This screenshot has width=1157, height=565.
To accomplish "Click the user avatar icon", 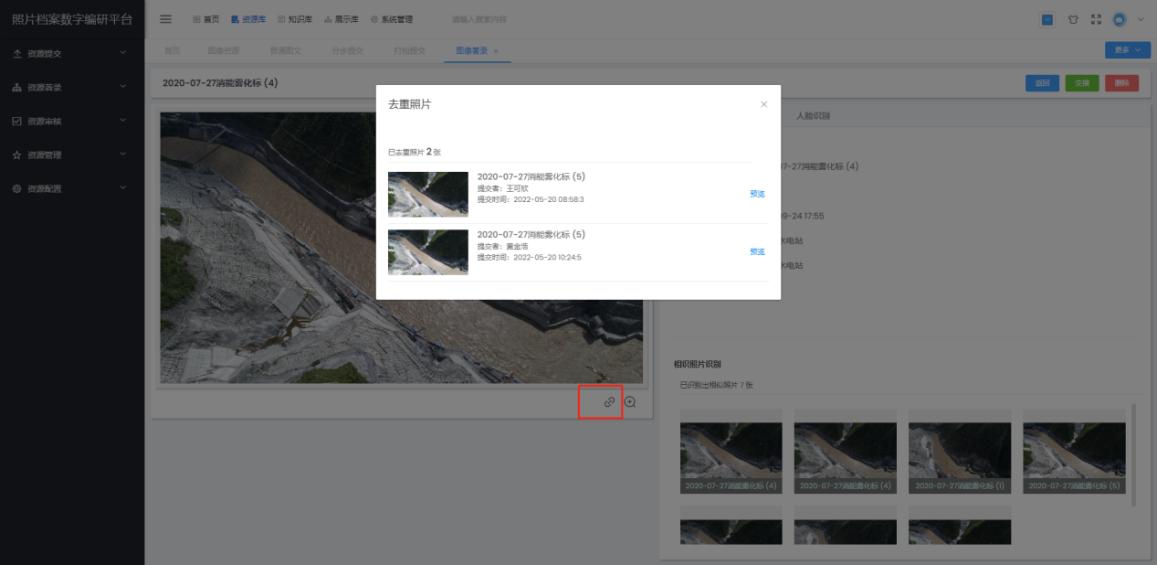I will pyautogui.click(x=1119, y=19).
